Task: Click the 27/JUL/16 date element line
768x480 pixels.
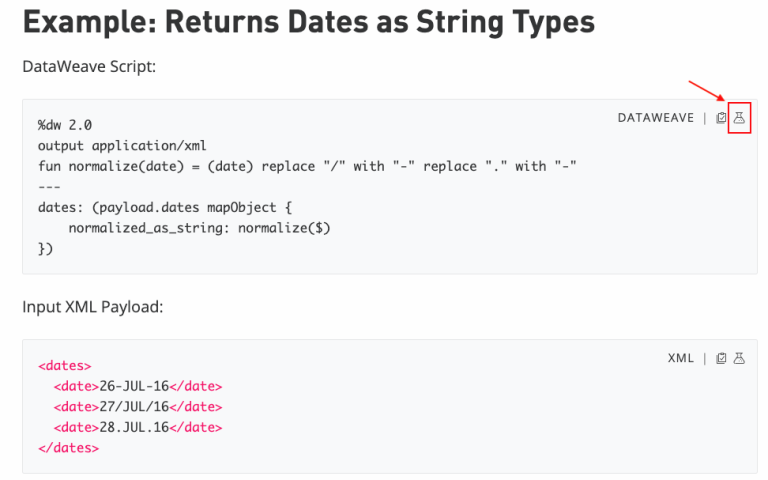Action: [138, 407]
